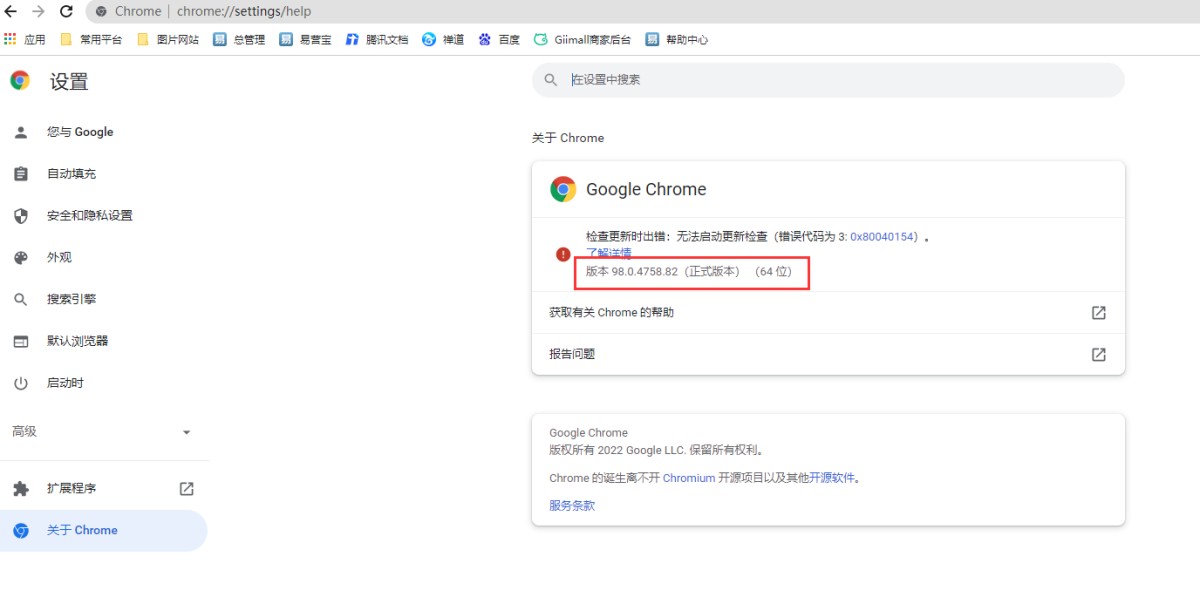
Task: Click external-link icon beside 扩展程序
Action: (x=186, y=489)
